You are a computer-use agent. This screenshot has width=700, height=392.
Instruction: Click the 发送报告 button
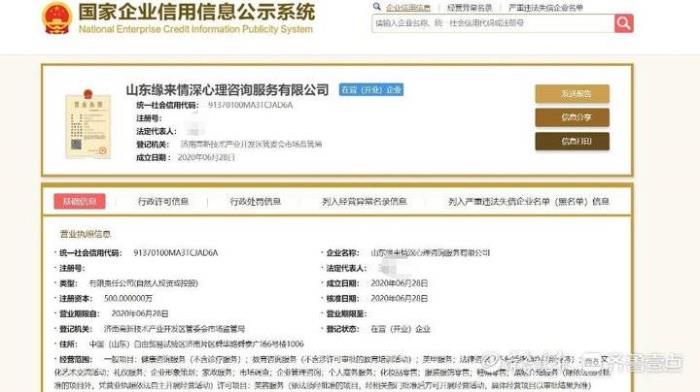(x=572, y=94)
